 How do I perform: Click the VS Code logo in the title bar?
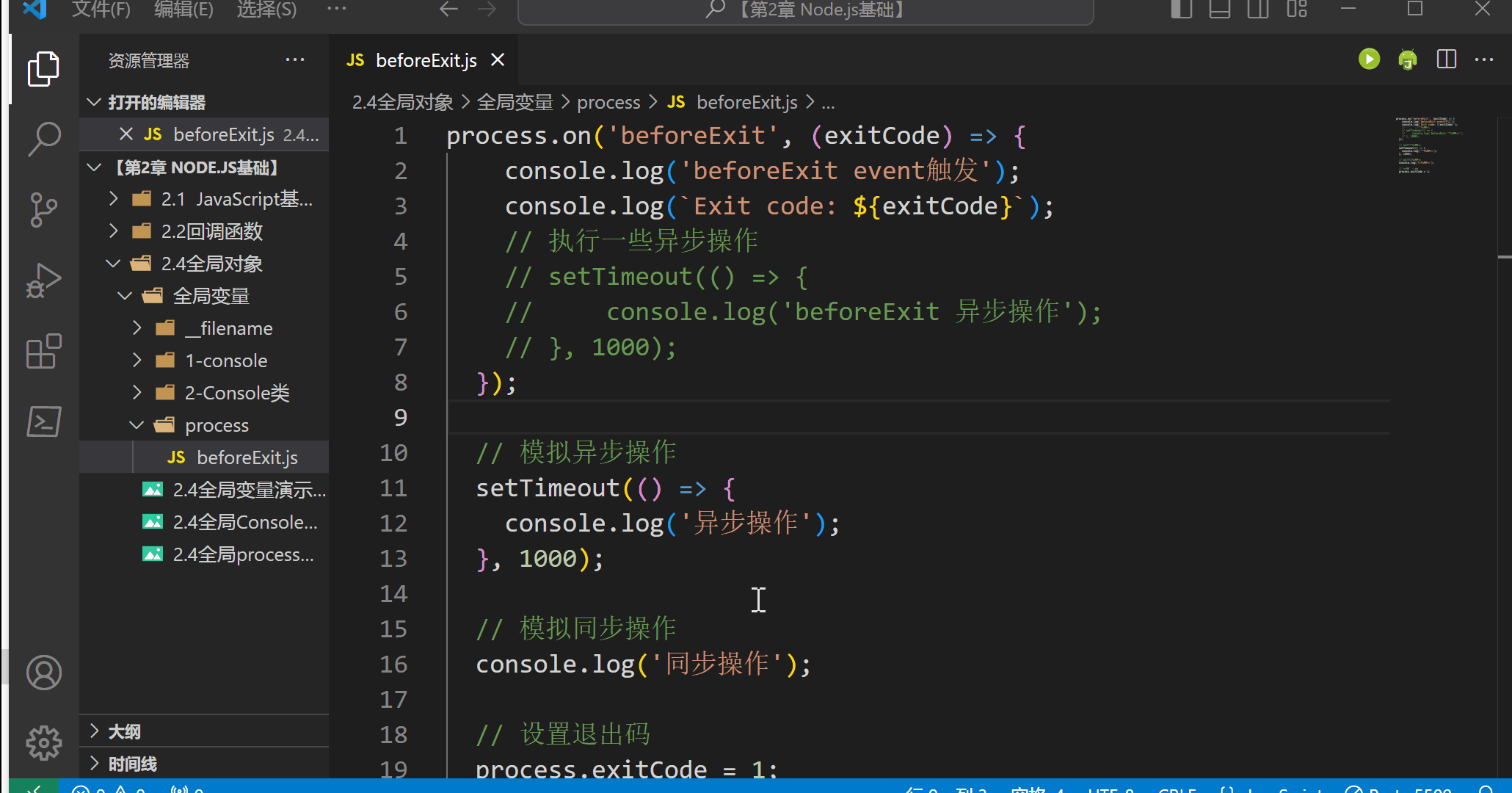[x=34, y=9]
